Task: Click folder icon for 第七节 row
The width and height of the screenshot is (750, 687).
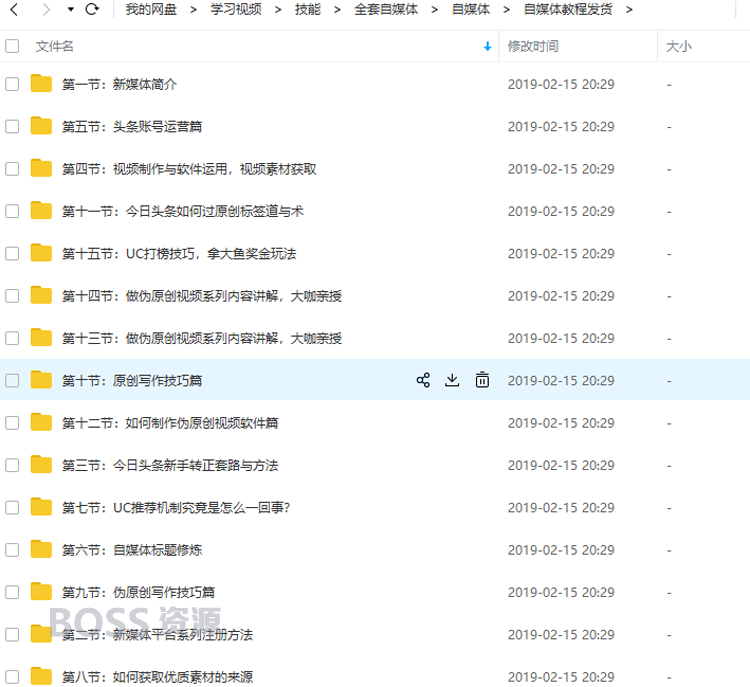Action: (41, 507)
